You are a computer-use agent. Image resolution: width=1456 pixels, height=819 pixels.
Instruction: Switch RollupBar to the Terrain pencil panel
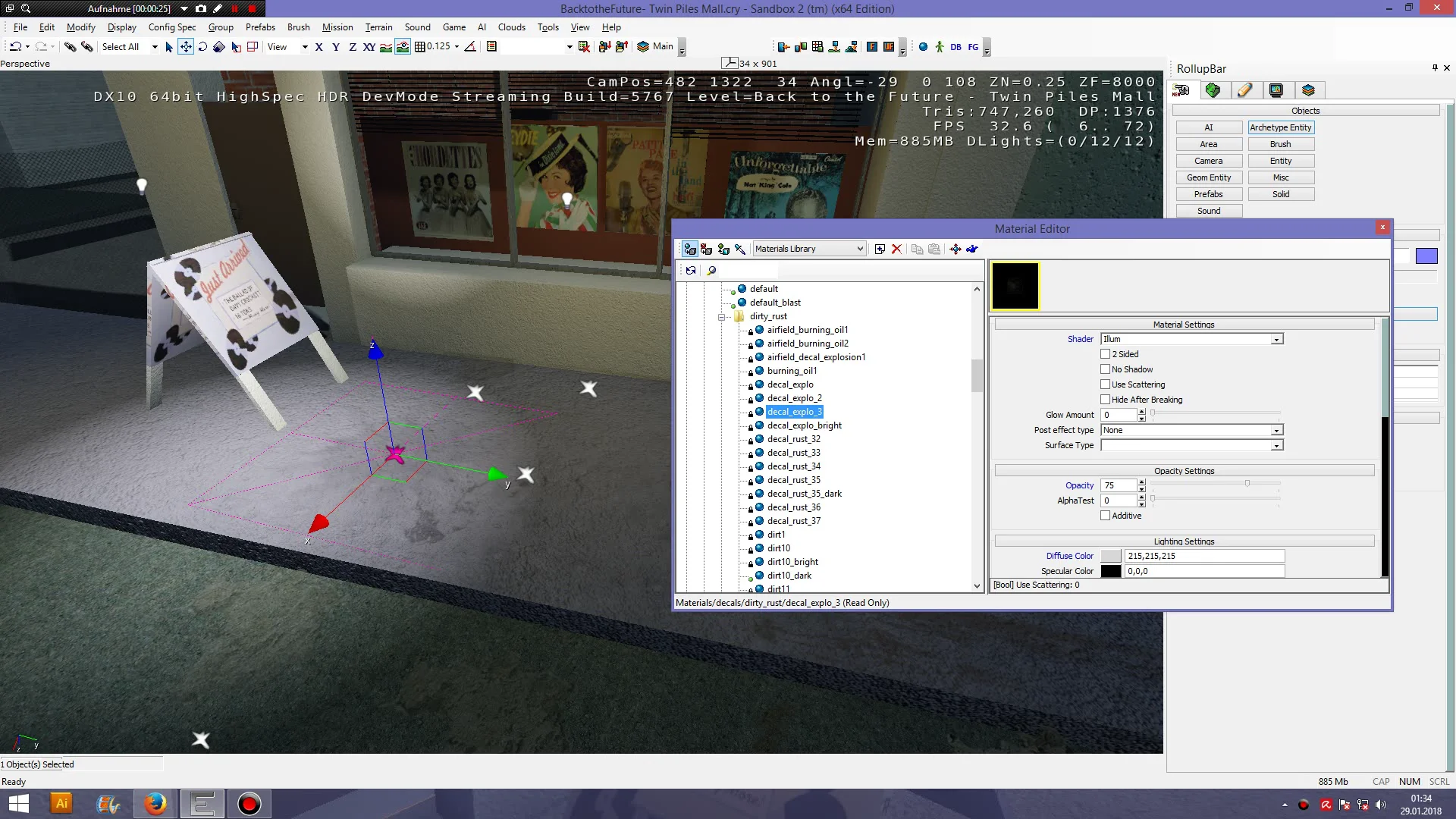tap(1245, 90)
